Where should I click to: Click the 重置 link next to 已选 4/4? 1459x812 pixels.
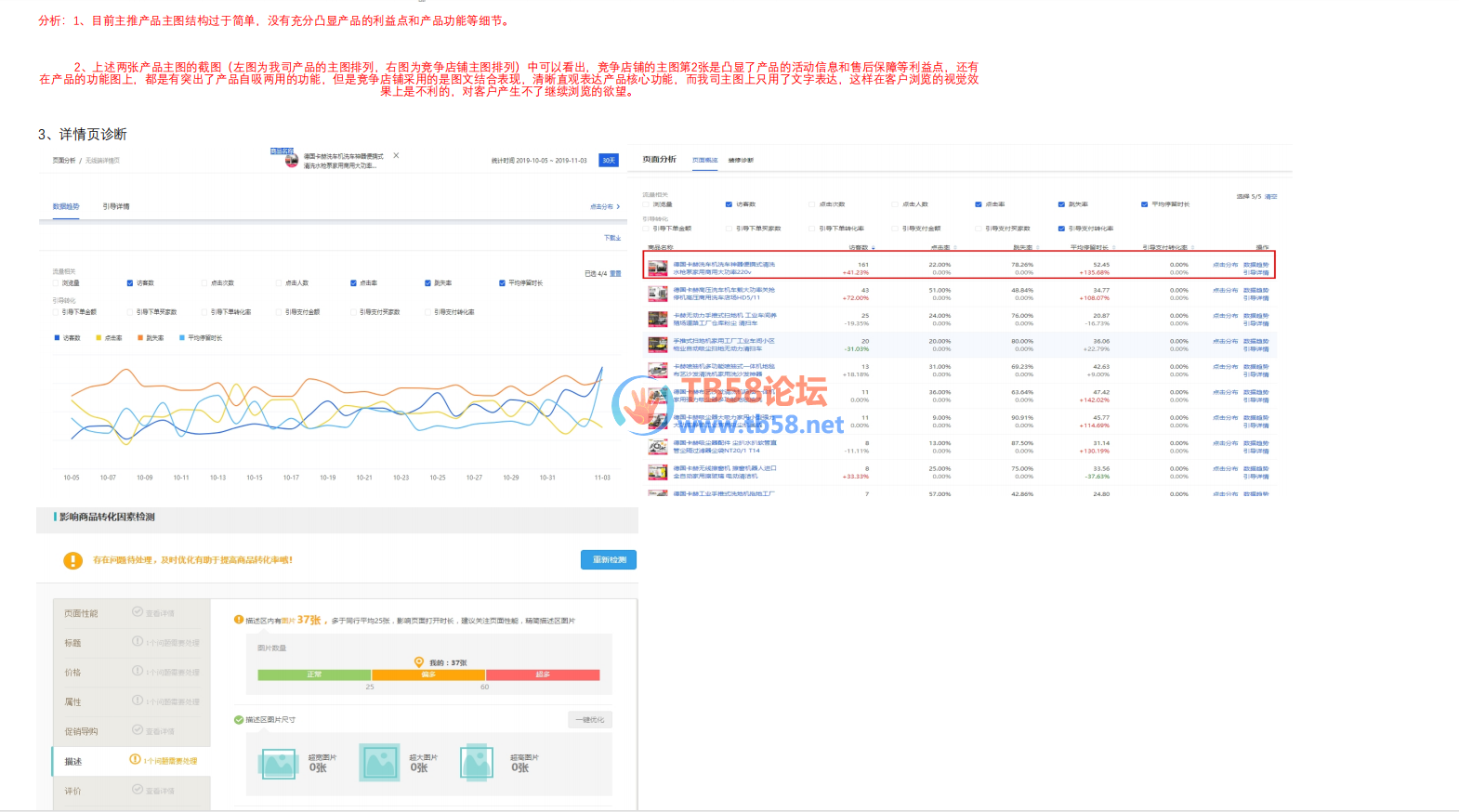[x=615, y=274]
